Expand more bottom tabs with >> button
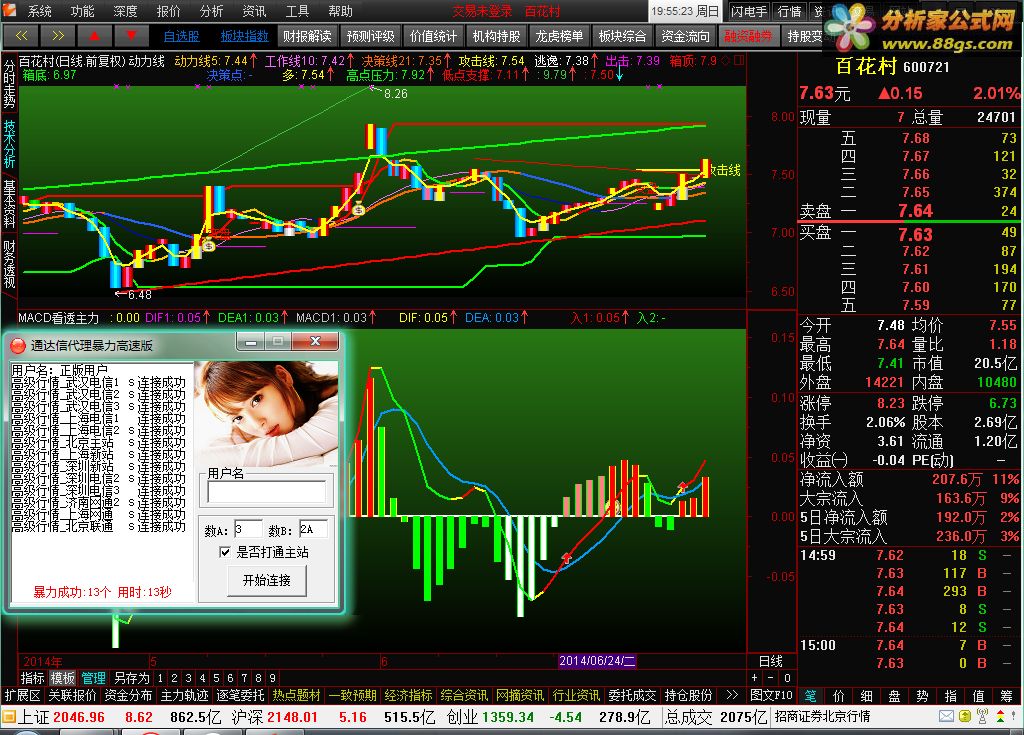The height and width of the screenshot is (735, 1024). (731, 695)
